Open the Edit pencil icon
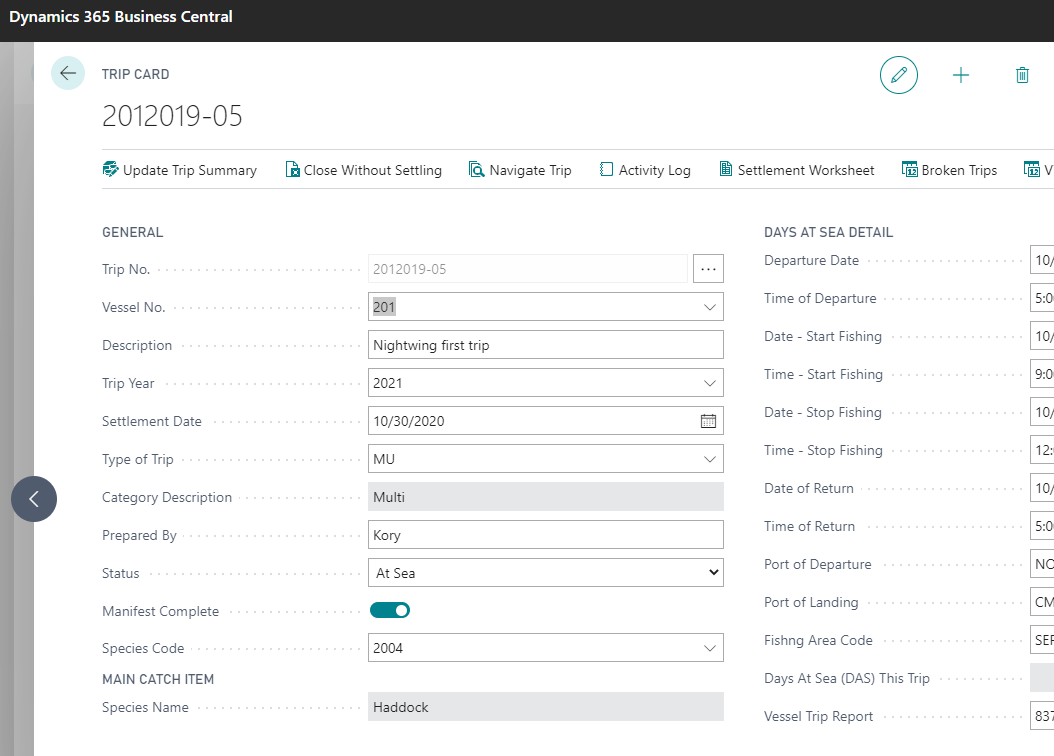1054x756 pixels. tap(898, 75)
